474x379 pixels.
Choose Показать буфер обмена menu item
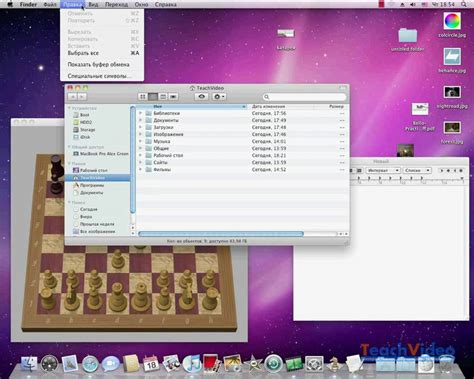point(102,65)
